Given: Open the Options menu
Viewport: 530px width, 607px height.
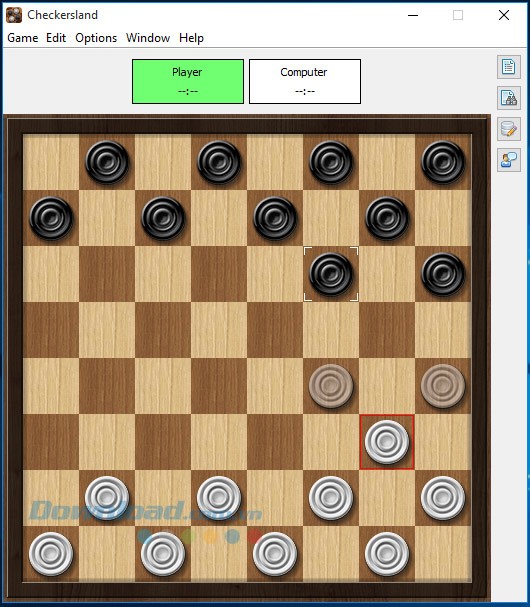Looking at the screenshot, I should click(x=96, y=38).
